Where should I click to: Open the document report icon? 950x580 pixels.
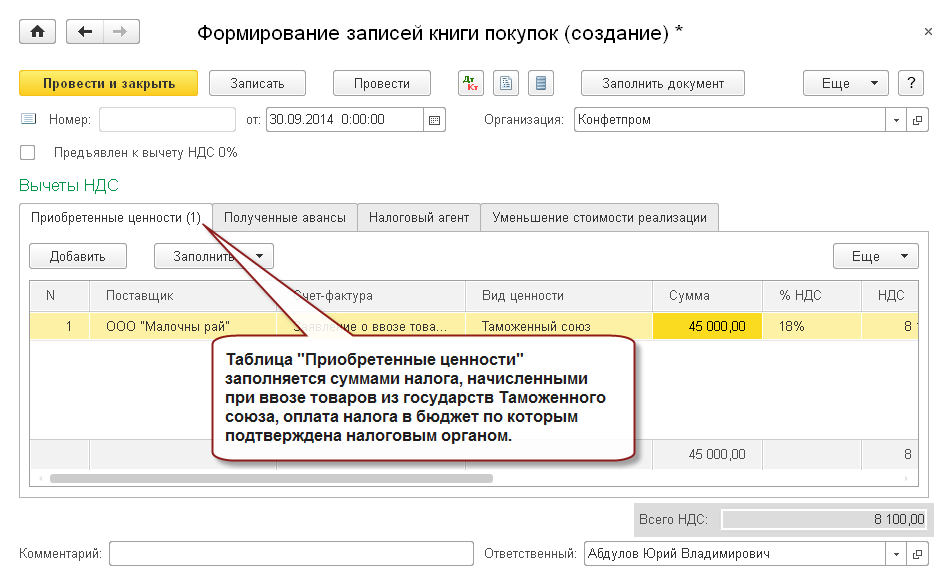(506, 84)
